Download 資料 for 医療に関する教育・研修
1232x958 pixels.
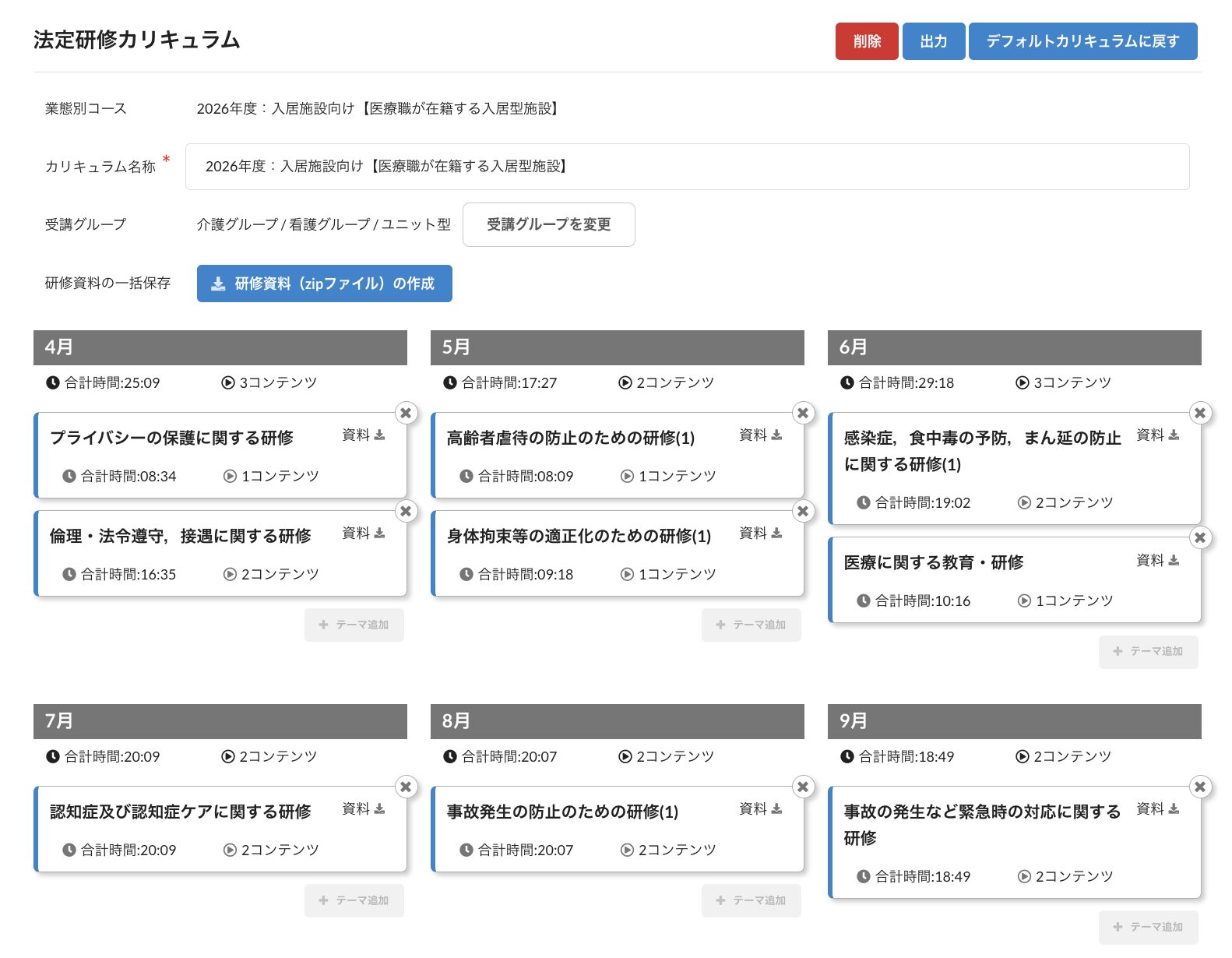click(1158, 560)
